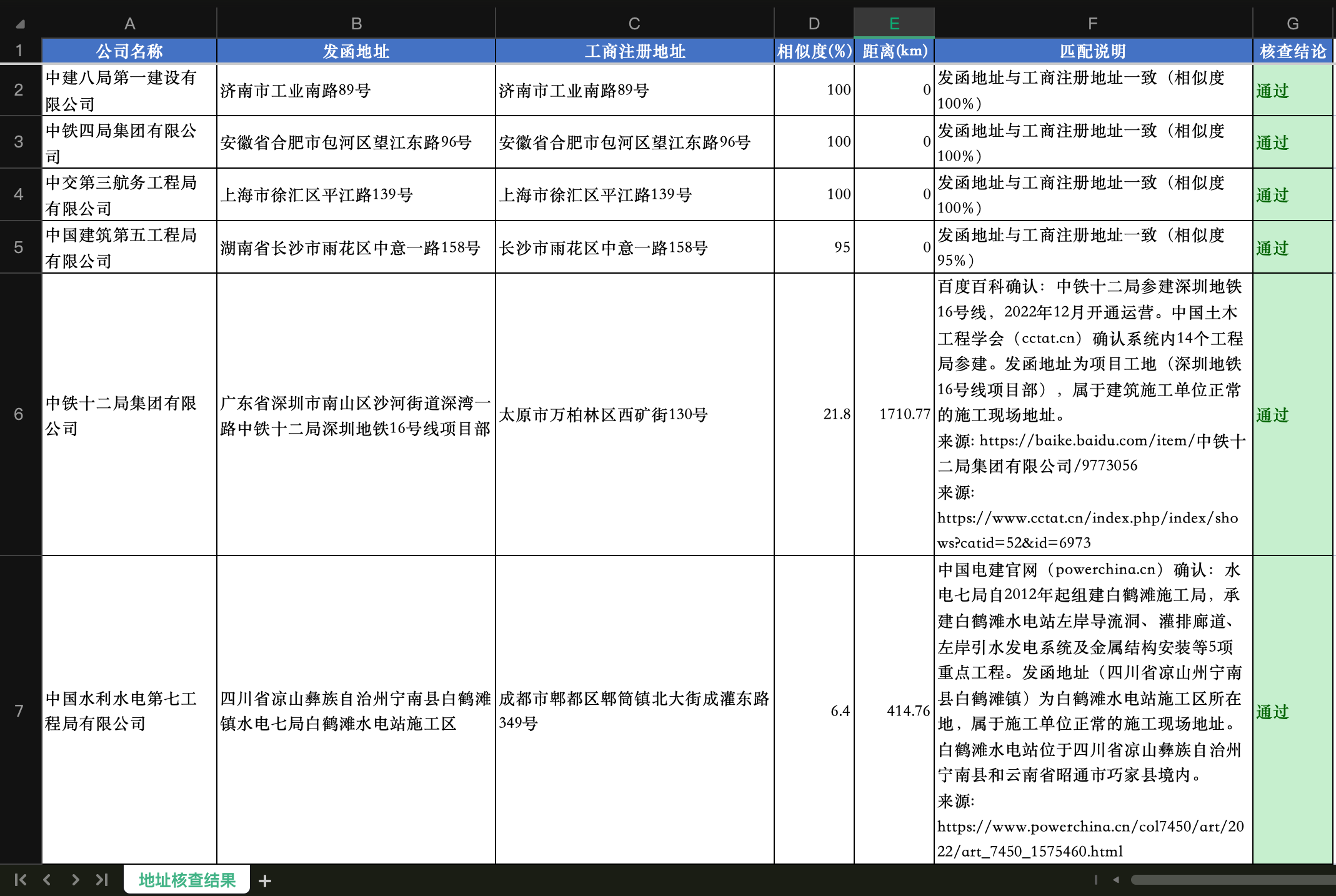Select column C header

click(x=635, y=24)
